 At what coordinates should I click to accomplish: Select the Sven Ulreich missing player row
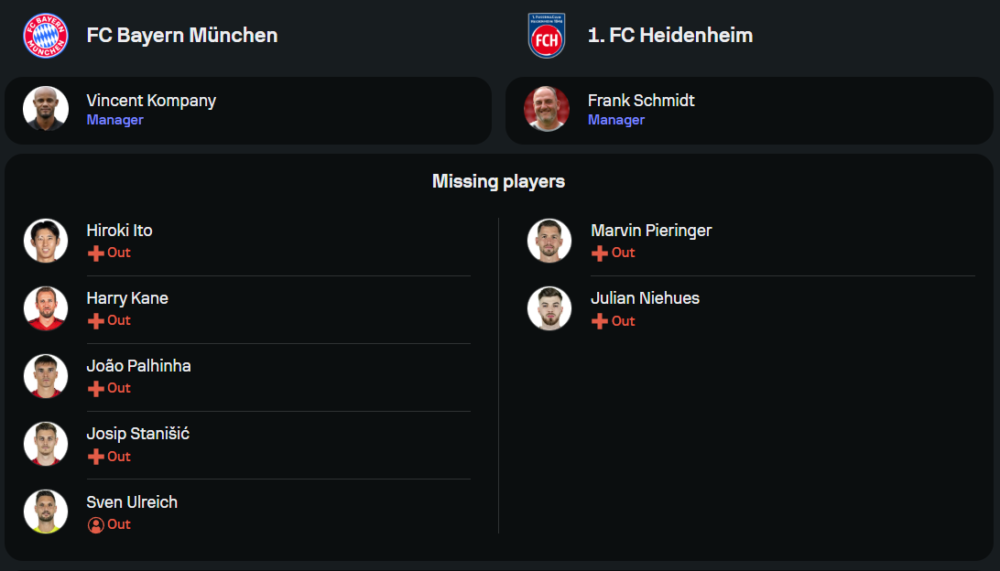coord(250,512)
